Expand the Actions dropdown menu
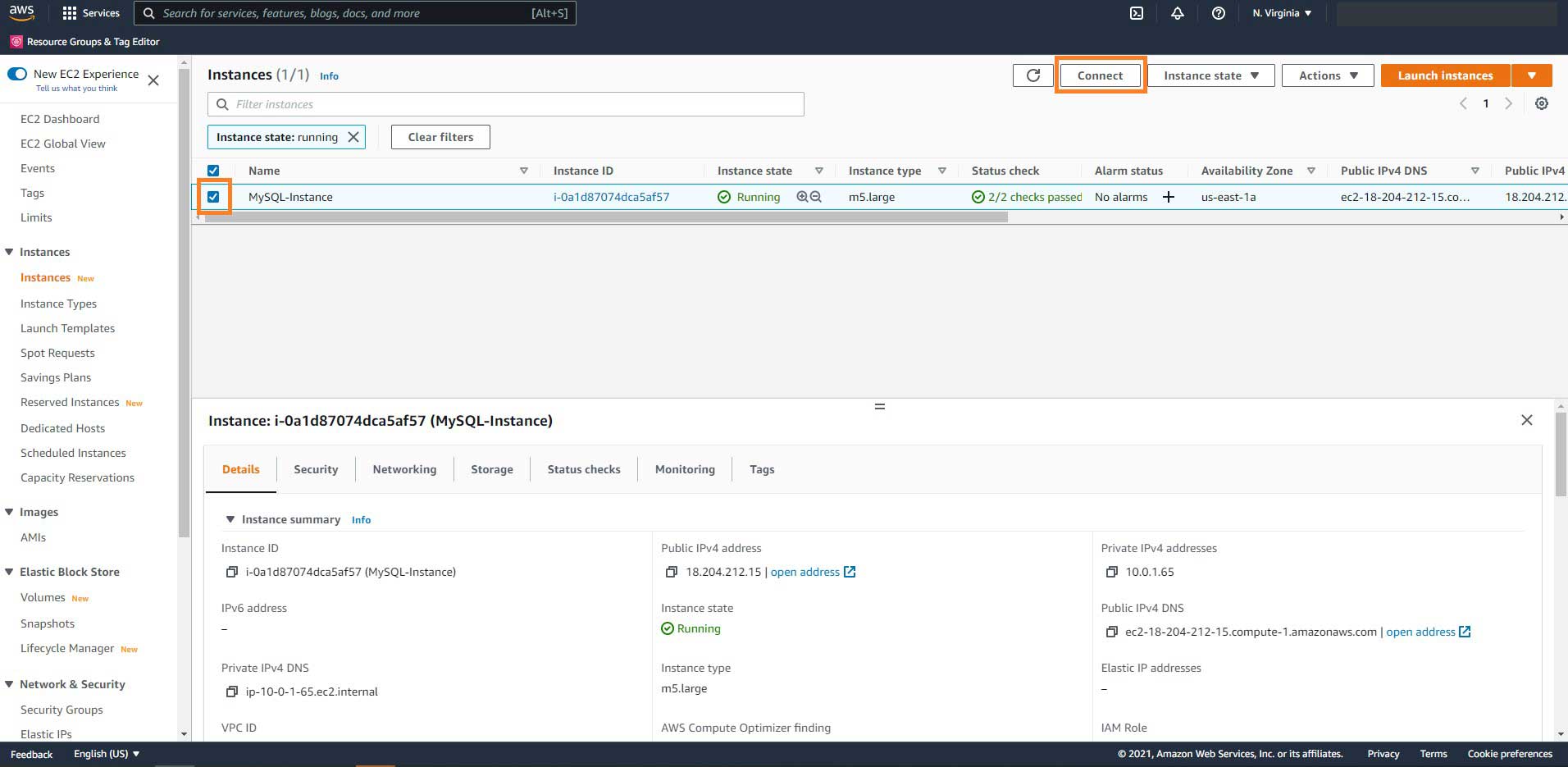 coord(1327,75)
